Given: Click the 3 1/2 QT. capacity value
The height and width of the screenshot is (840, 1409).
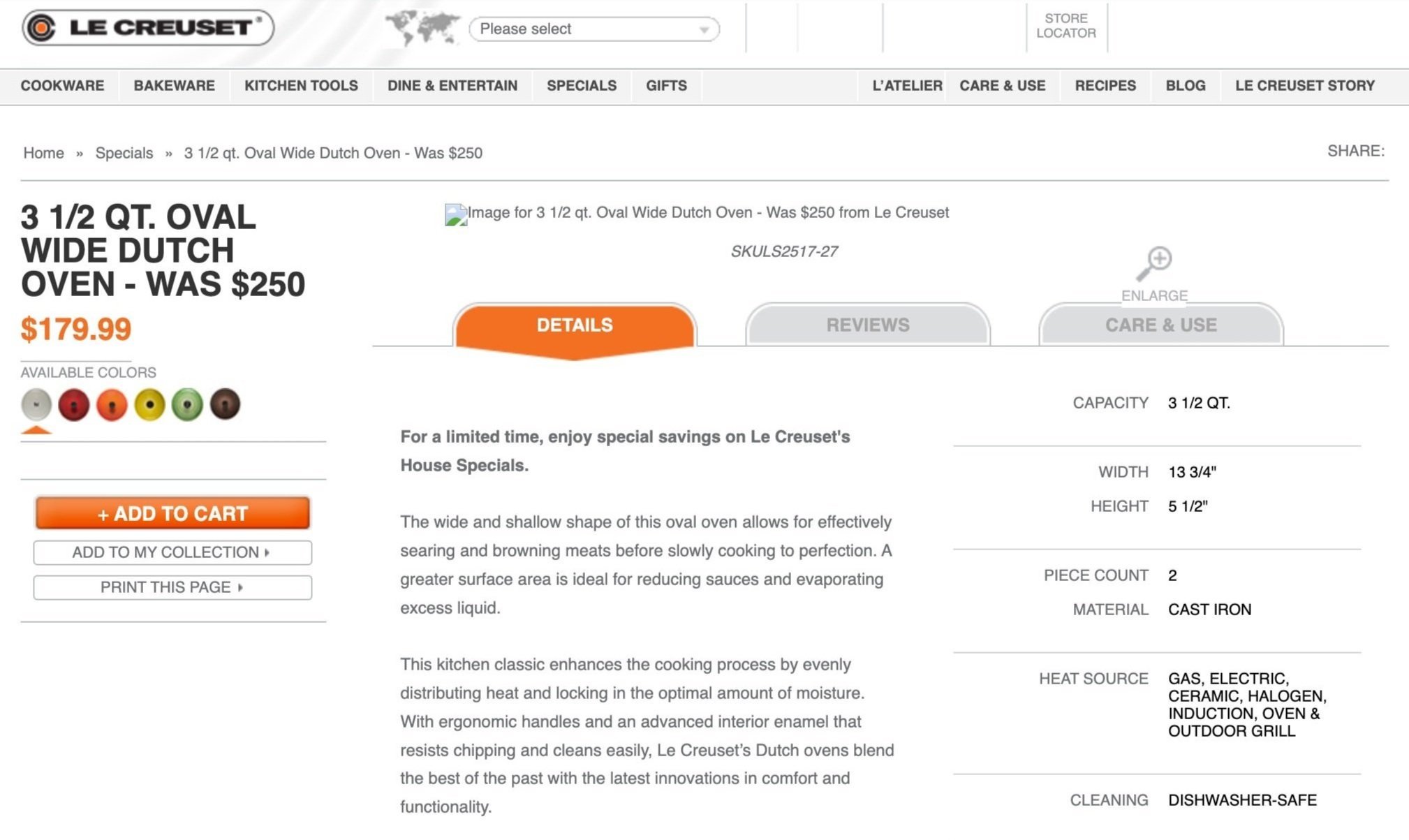Looking at the screenshot, I should [1199, 403].
